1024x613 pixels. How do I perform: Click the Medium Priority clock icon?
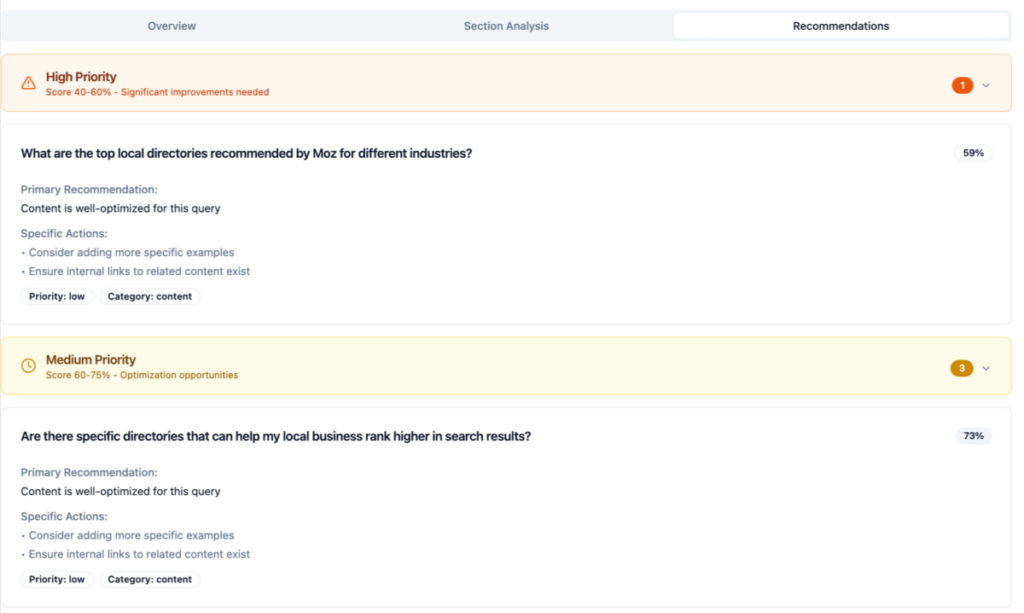pyautogui.click(x=27, y=367)
